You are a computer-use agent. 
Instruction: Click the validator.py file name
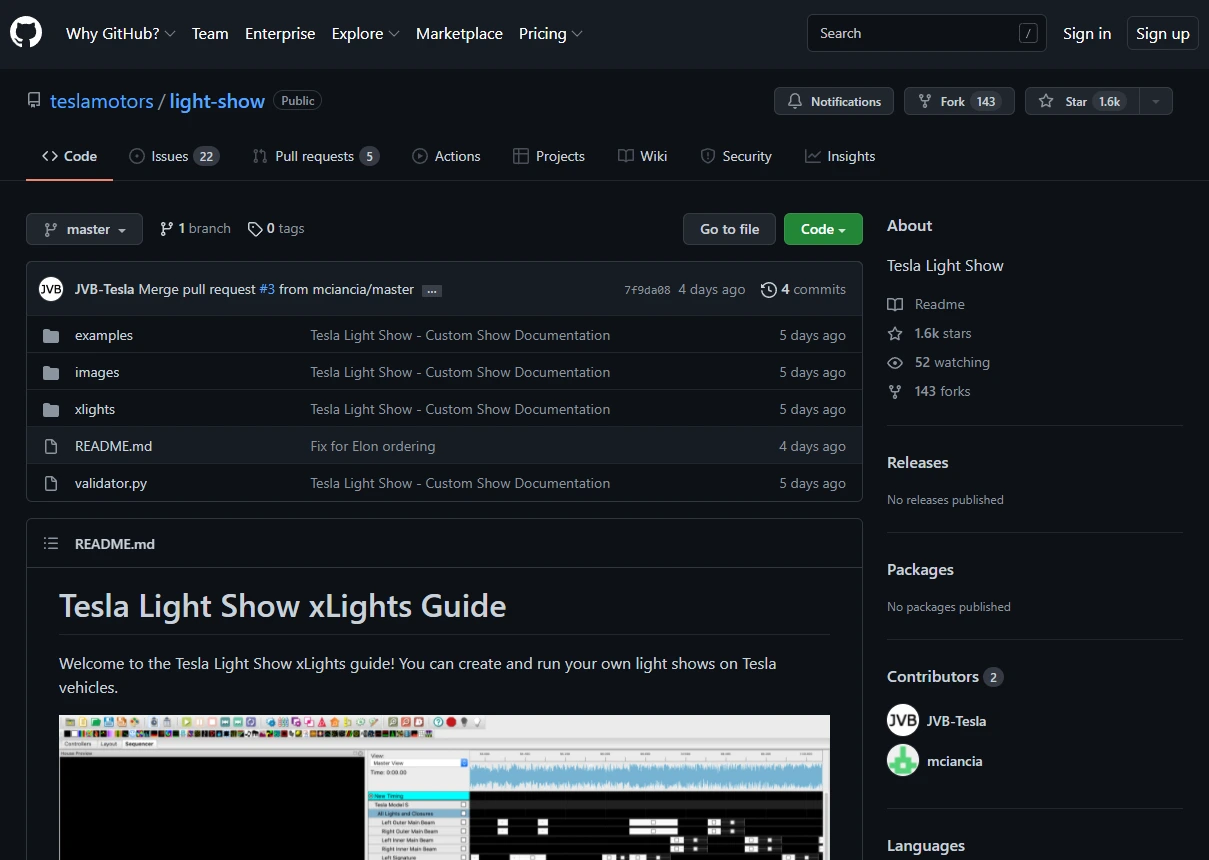click(111, 483)
